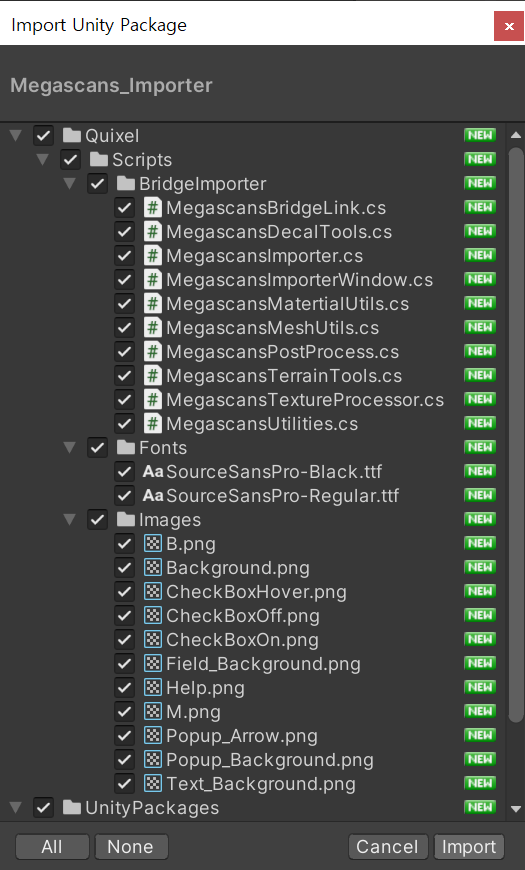Viewport: 525px width, 870px height.
Task: Click the Quixel folder icon
Action: coord(72,136)
